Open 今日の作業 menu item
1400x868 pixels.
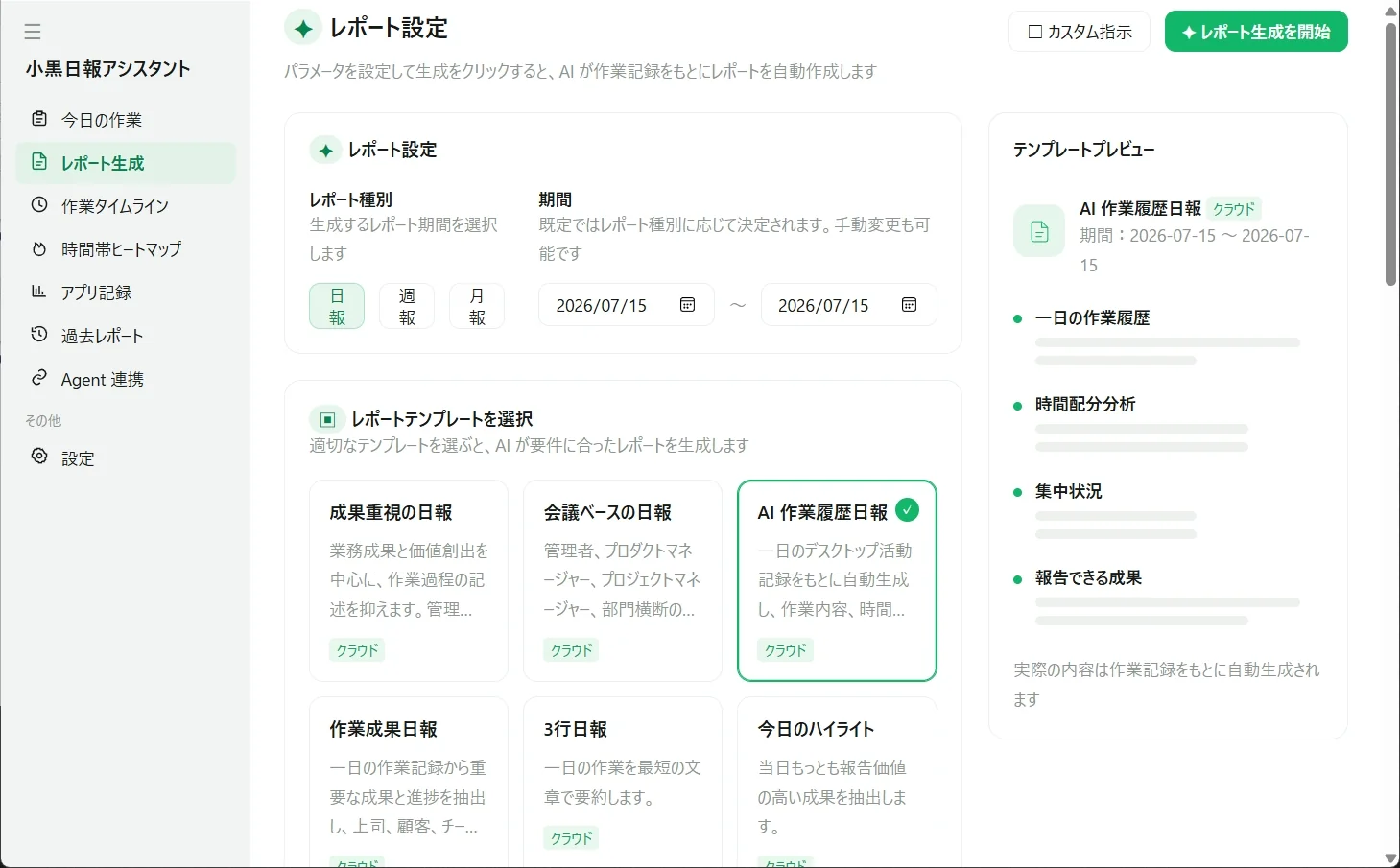(126, 120)
